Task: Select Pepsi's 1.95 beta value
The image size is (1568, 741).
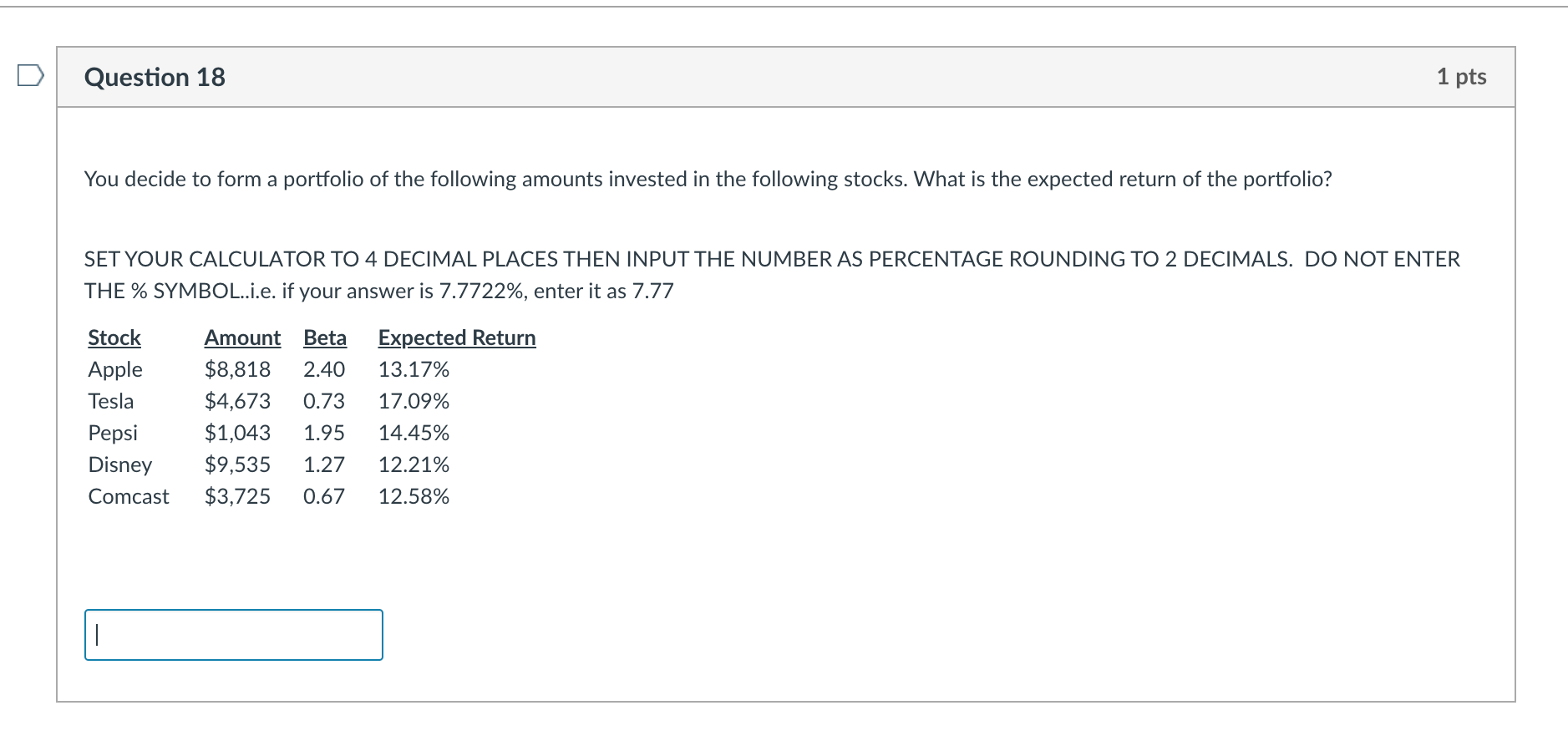Action: 324,433
